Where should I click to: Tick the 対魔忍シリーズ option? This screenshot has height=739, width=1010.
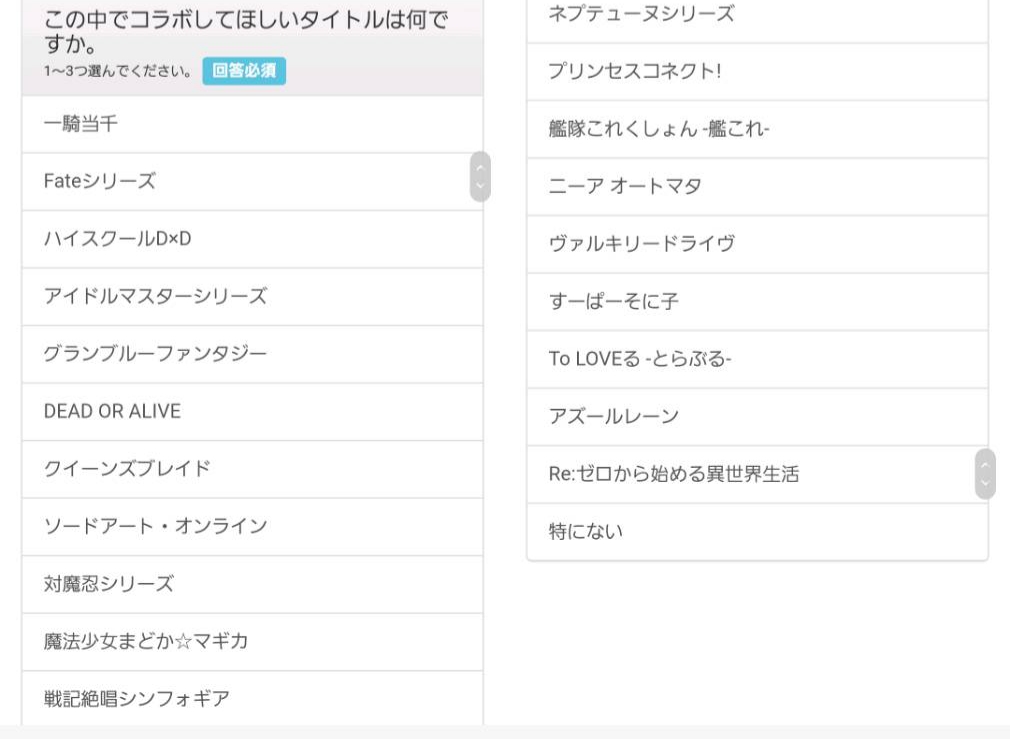[250, 584]
